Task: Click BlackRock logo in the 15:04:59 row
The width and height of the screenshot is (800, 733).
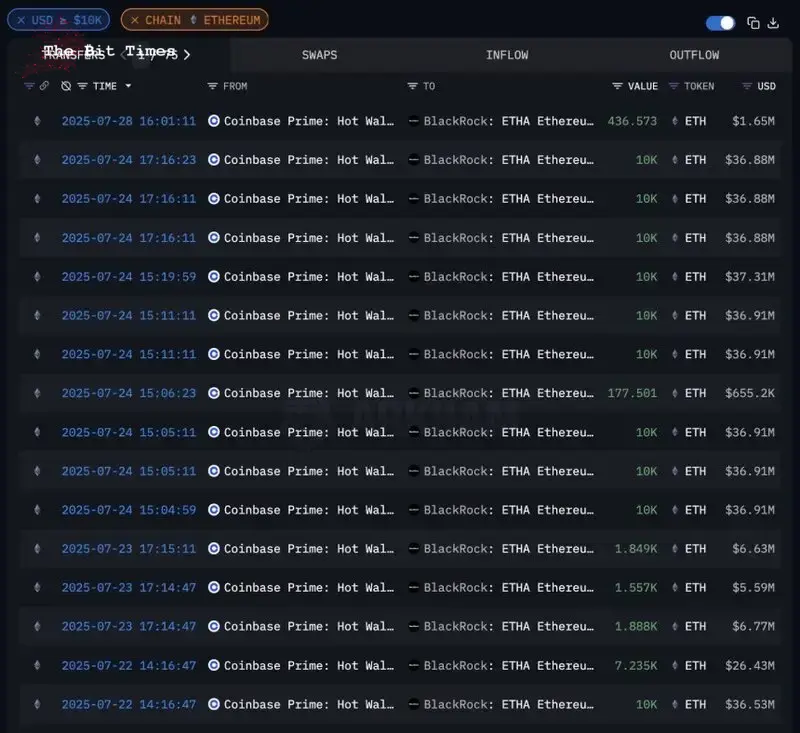Action: point(414,510)
